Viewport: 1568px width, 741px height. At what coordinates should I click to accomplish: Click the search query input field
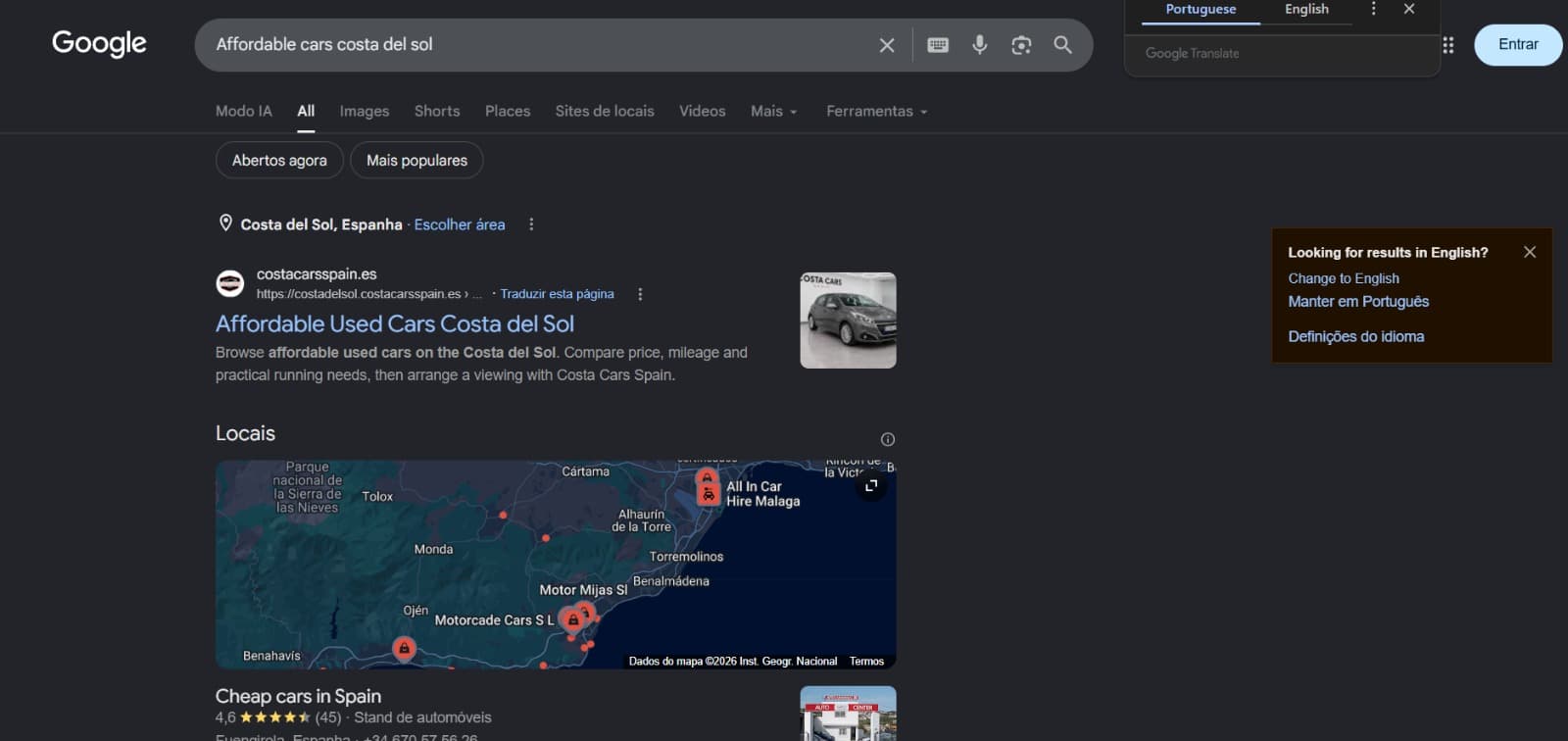tap(539, 45)
